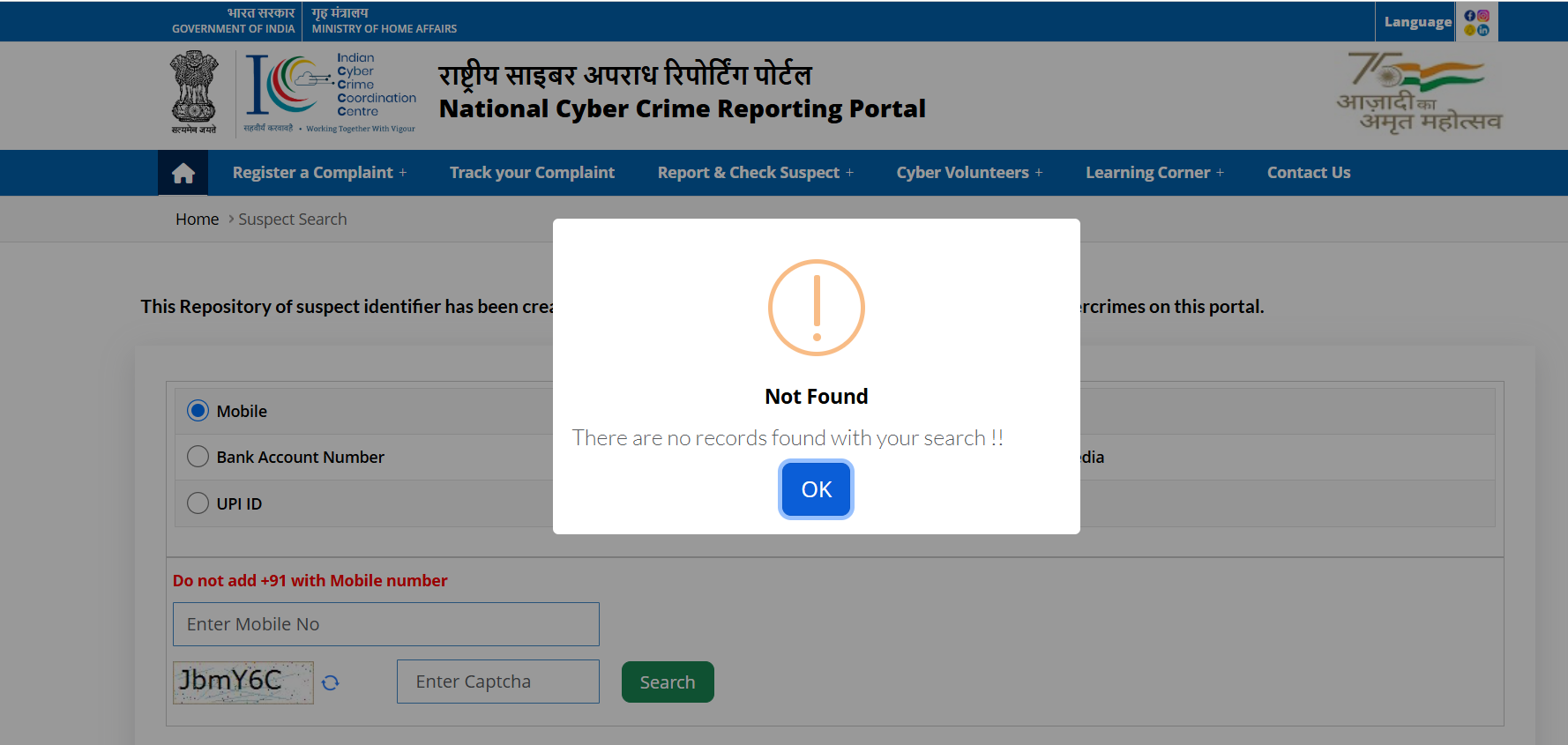
Task: Click the green Search button
Action: pos(668,682)
